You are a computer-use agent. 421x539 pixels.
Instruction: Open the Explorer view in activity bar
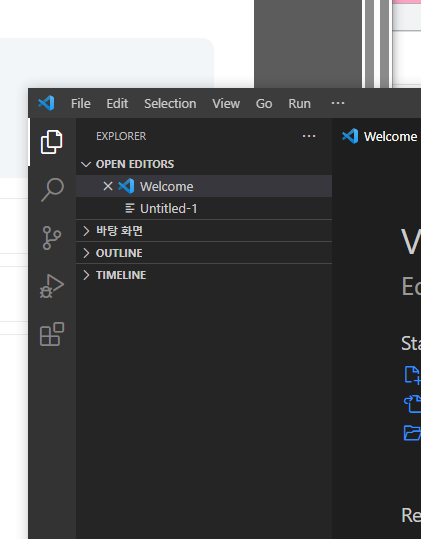pos(52,142)
